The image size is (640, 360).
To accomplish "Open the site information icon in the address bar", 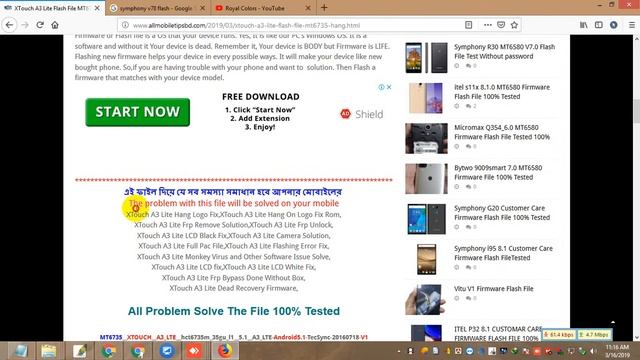I will (x=125, y=25).
